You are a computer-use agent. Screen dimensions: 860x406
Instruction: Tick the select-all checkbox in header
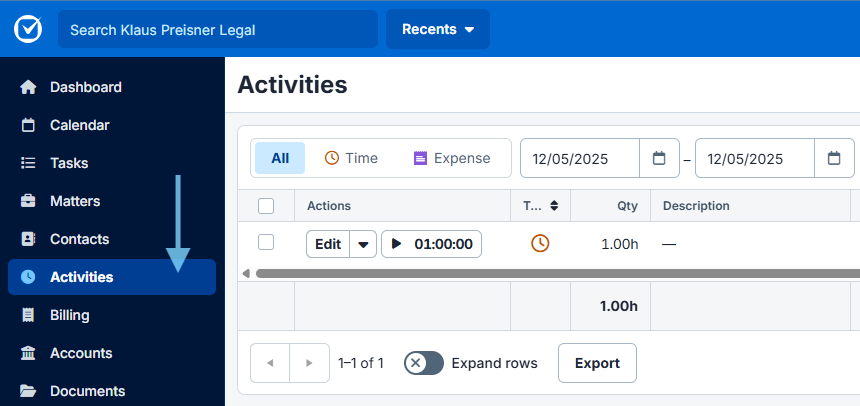(x=266, y=206)
